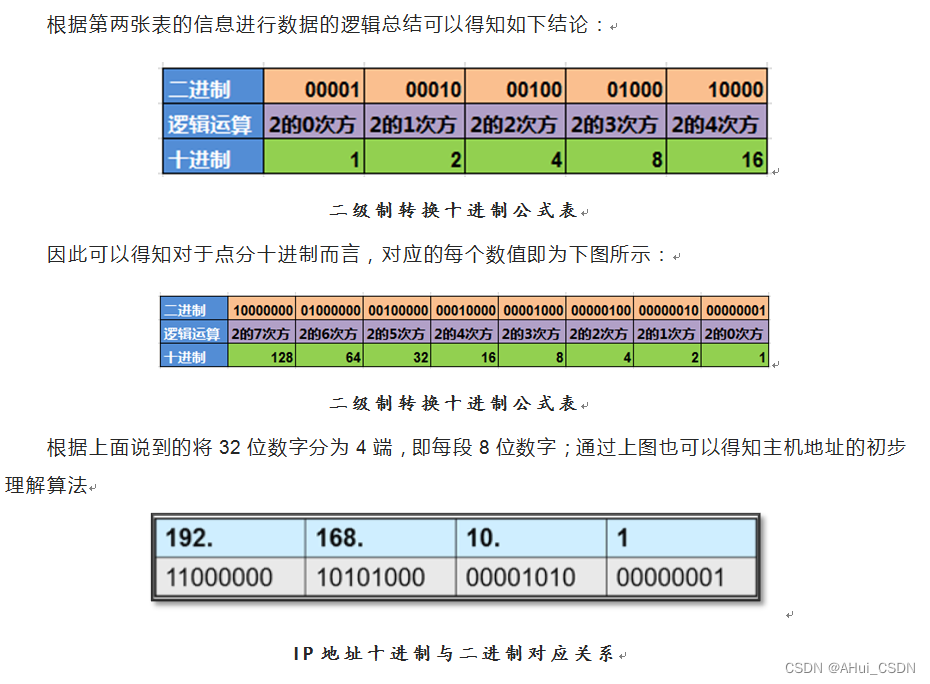Select the 00001 cell in the top table

(312, 87)
